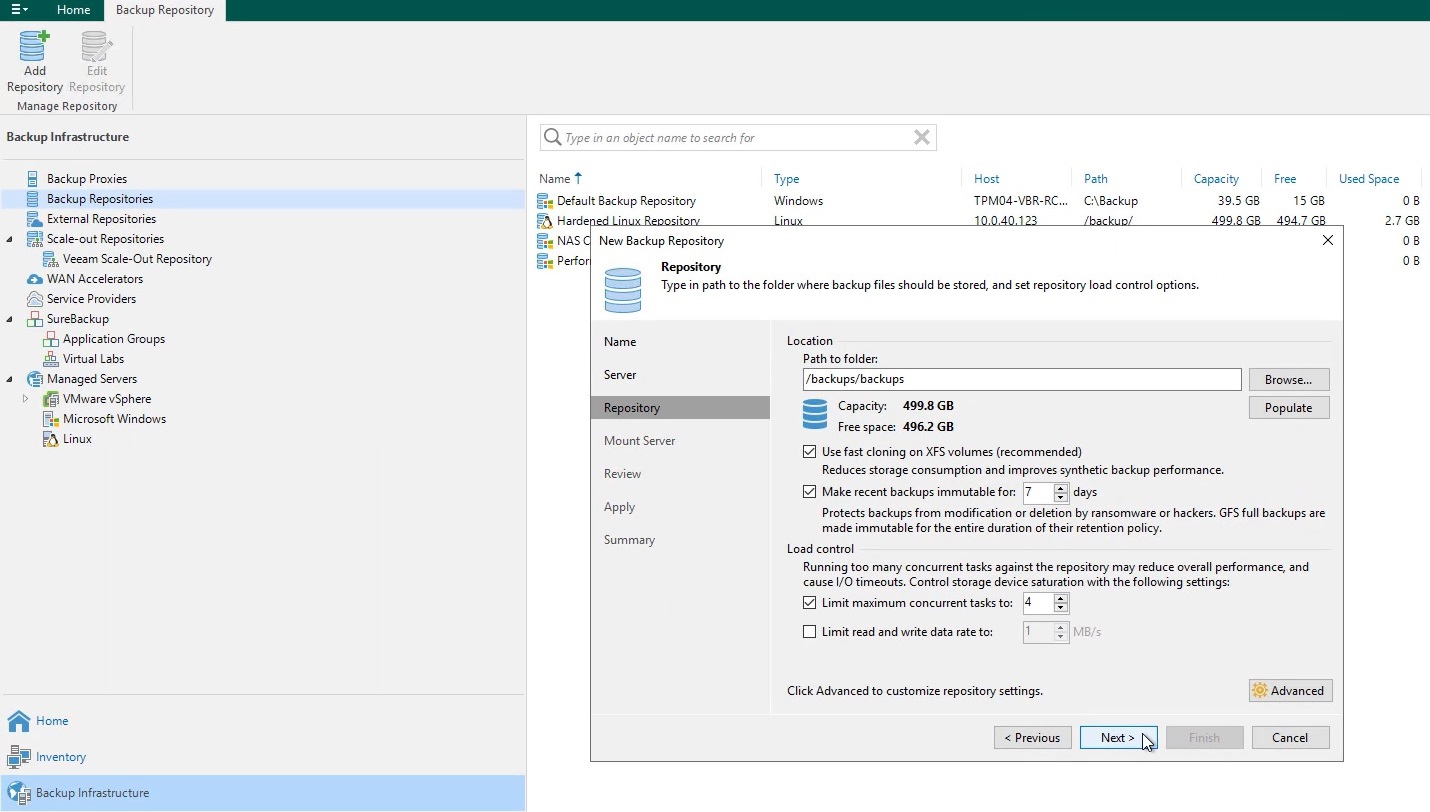The width and height of the screenshot is (1430, 812).
Task: Go to the Mount Server wizard step
Action: point(639,441)
